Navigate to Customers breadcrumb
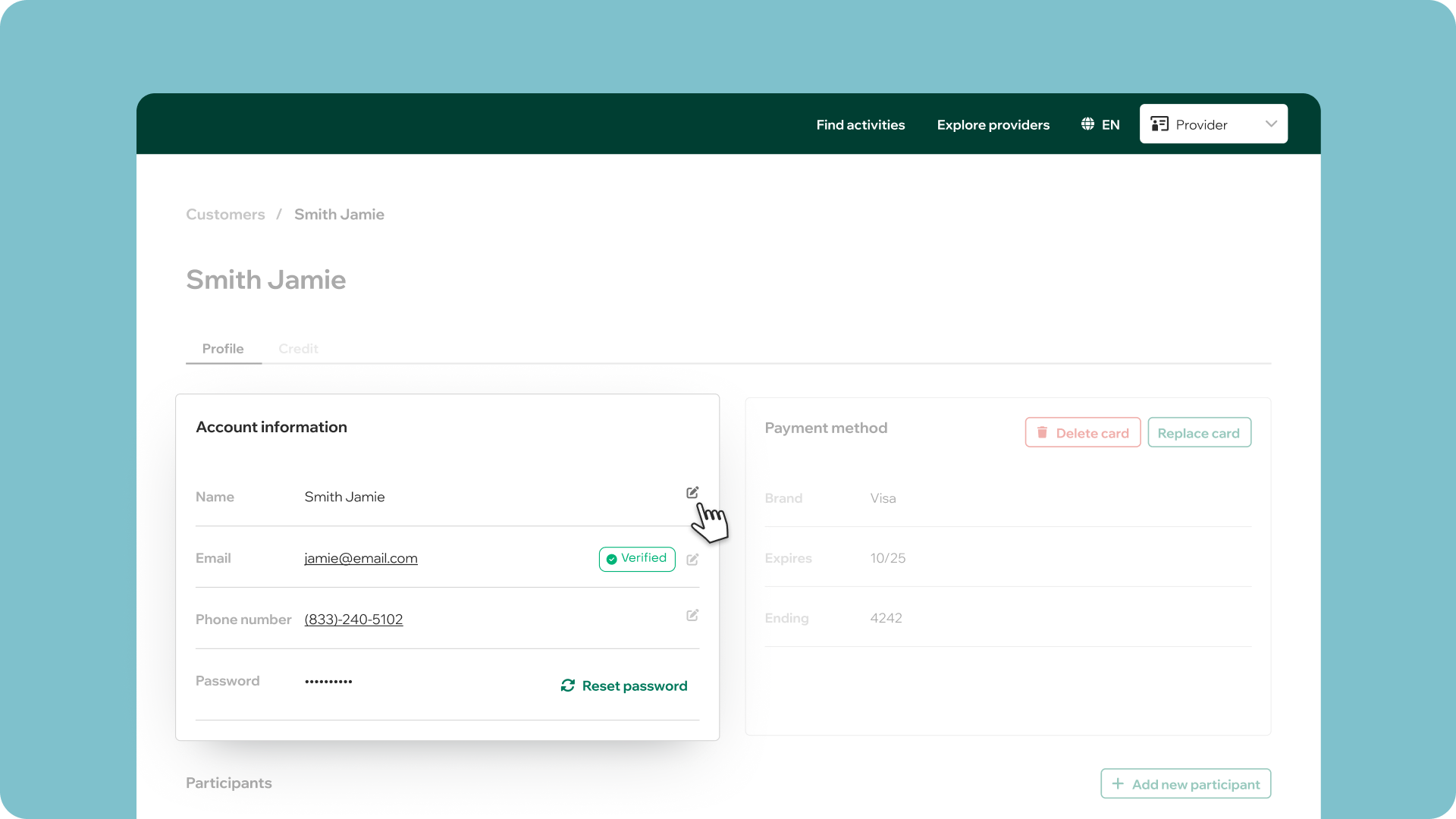The width and height of the screenshot is (1456, 819). click(225, 215)
